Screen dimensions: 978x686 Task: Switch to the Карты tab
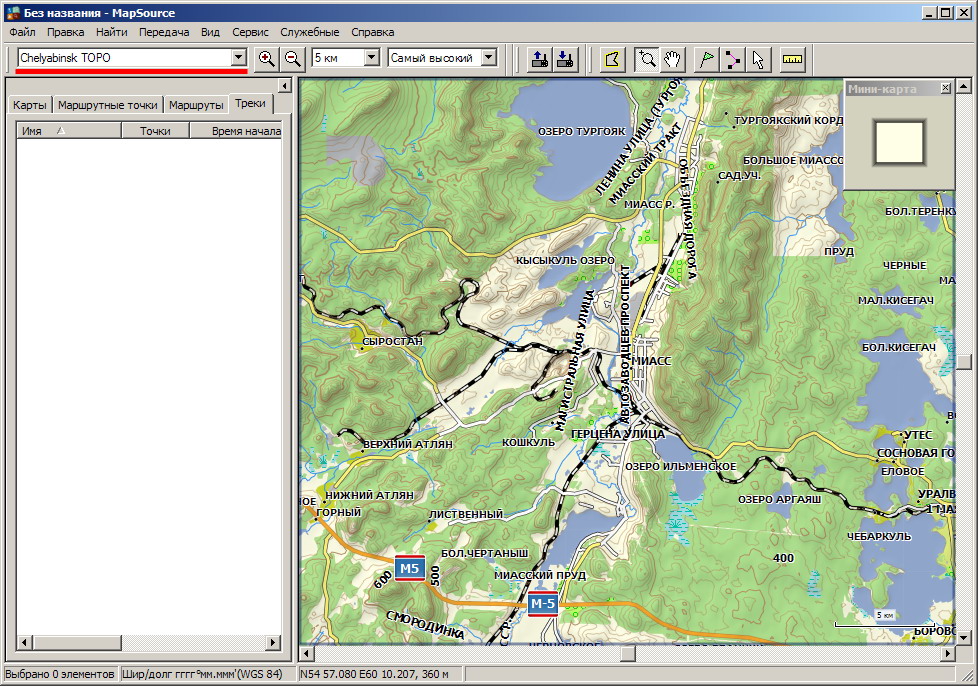pos(30,105)
